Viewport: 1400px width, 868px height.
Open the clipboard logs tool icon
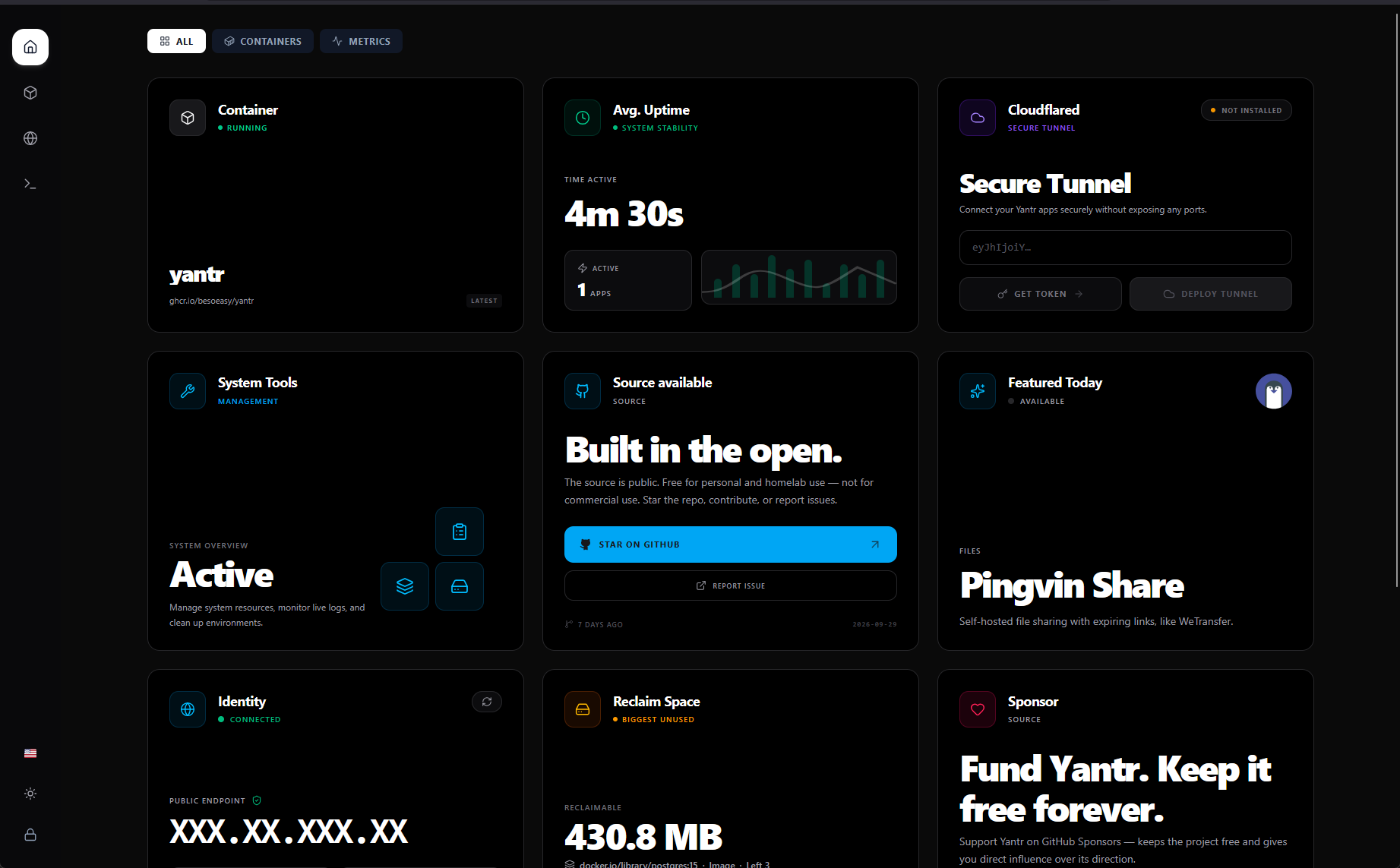460,532
